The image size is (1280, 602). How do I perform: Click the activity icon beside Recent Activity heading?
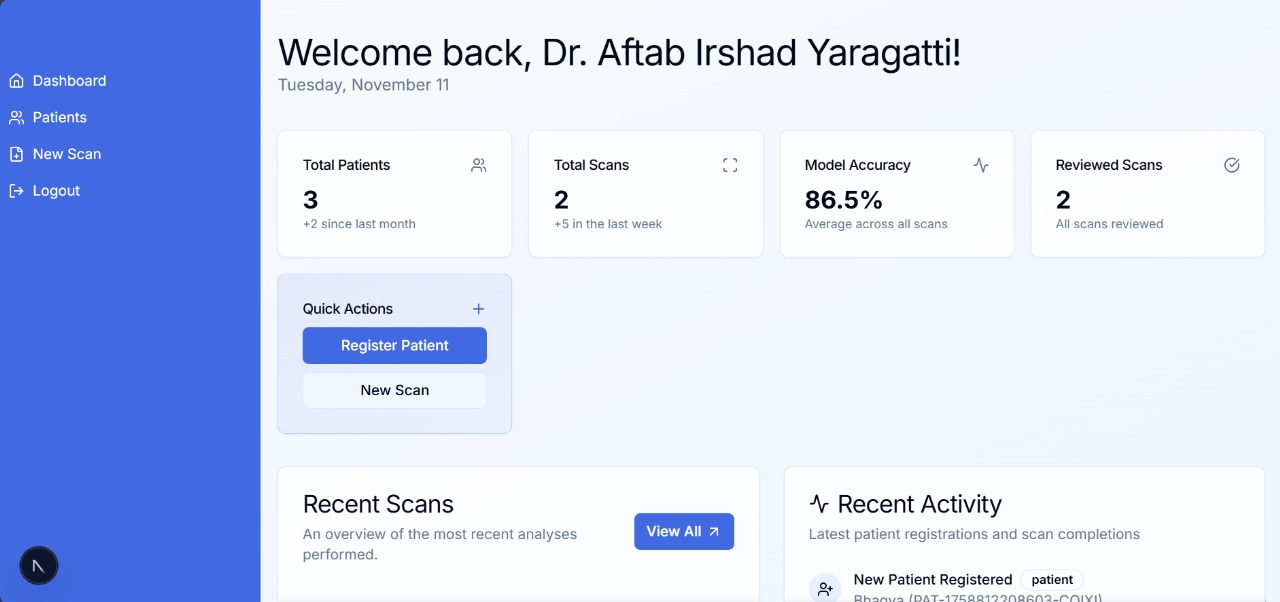tap(819, 504)
